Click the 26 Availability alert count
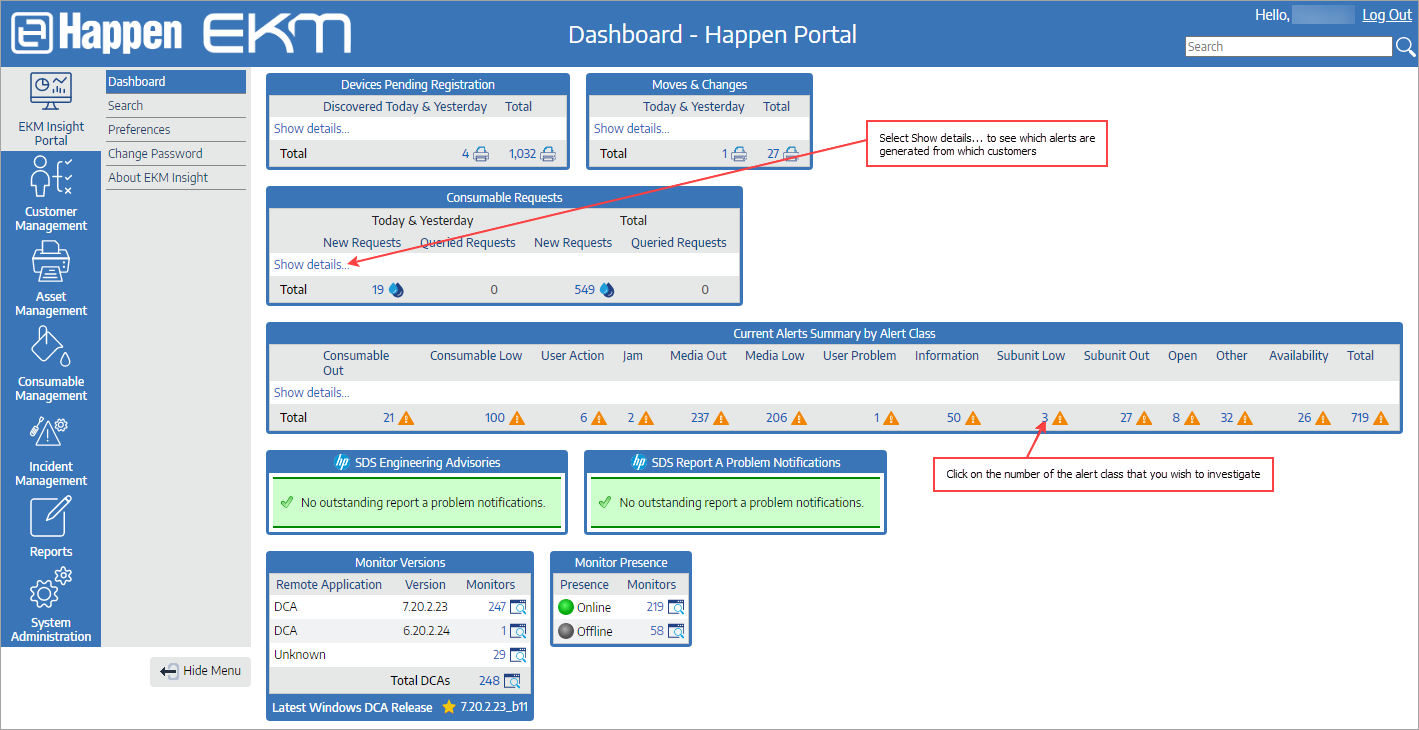Viewport: 1419px width, 730px height. pyautogui.click(x=1304, y=418)
